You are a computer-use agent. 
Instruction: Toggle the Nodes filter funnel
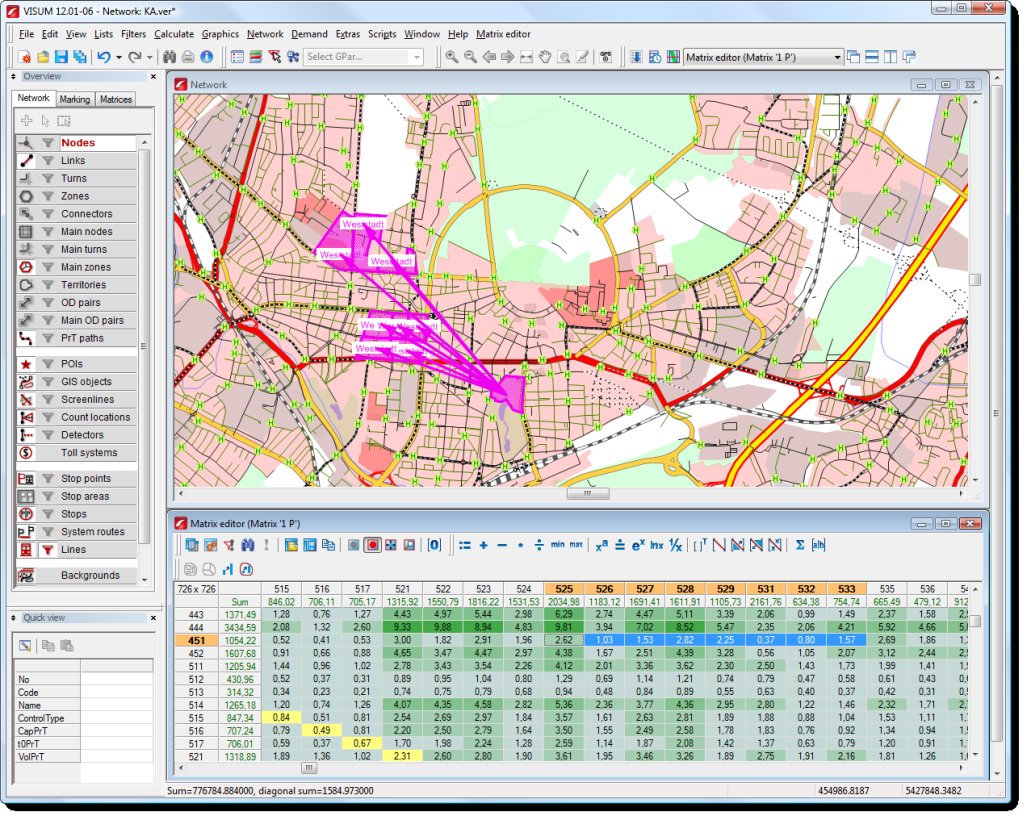pyautogui.click(x=48, y=143)
